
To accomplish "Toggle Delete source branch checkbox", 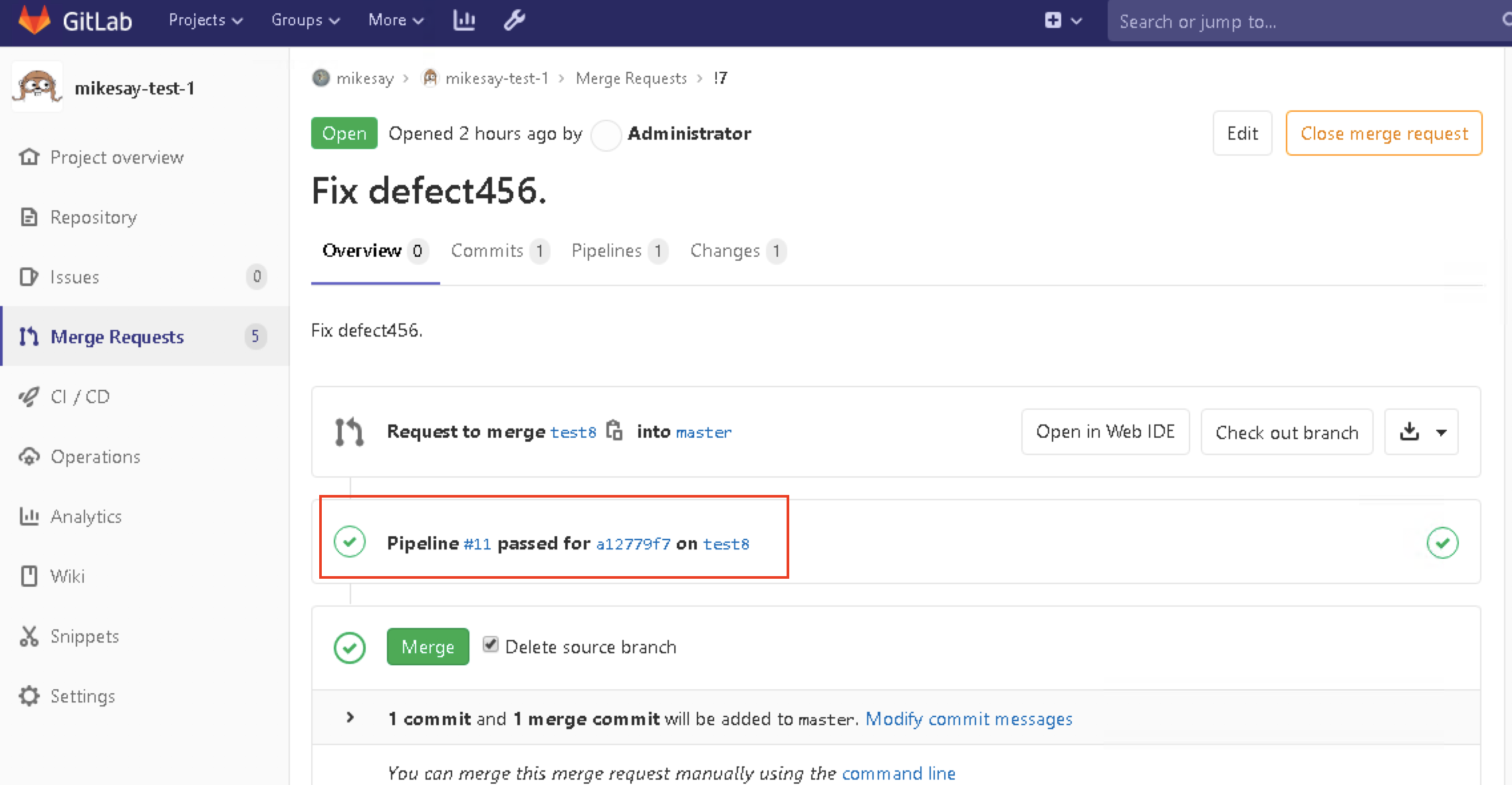I will point(491,644).
